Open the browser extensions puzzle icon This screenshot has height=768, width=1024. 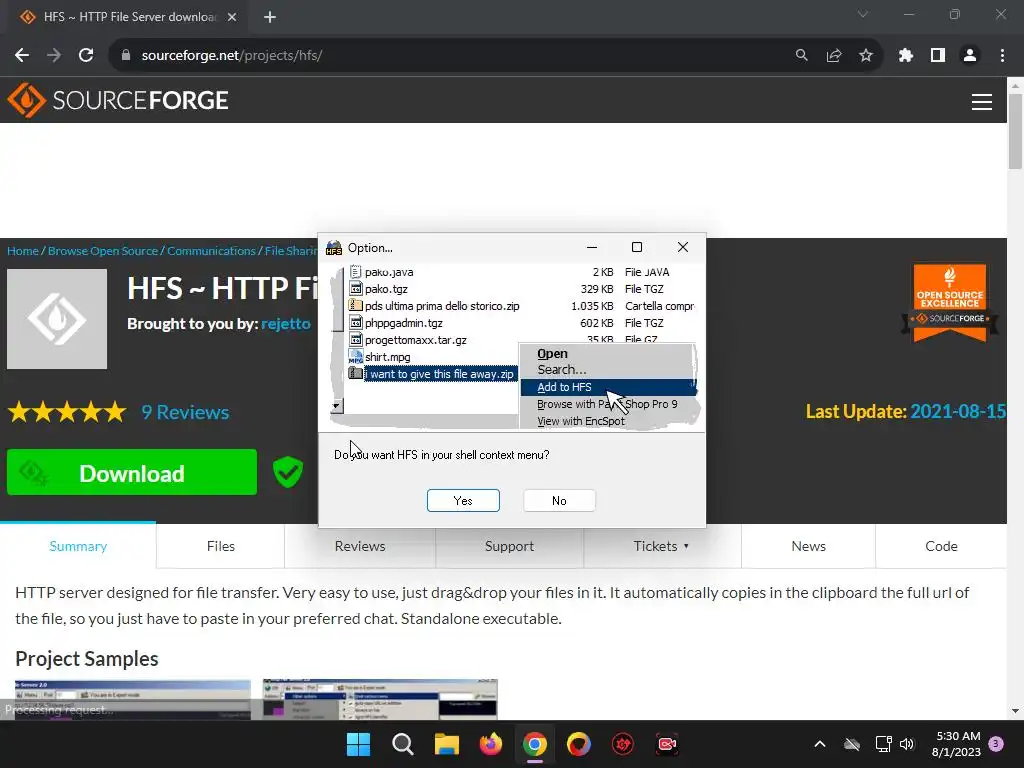905,56
